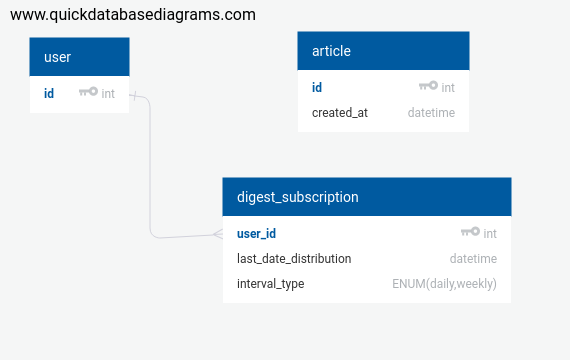Select the created_at field
The image size is (570, 360).
[383, 113]
